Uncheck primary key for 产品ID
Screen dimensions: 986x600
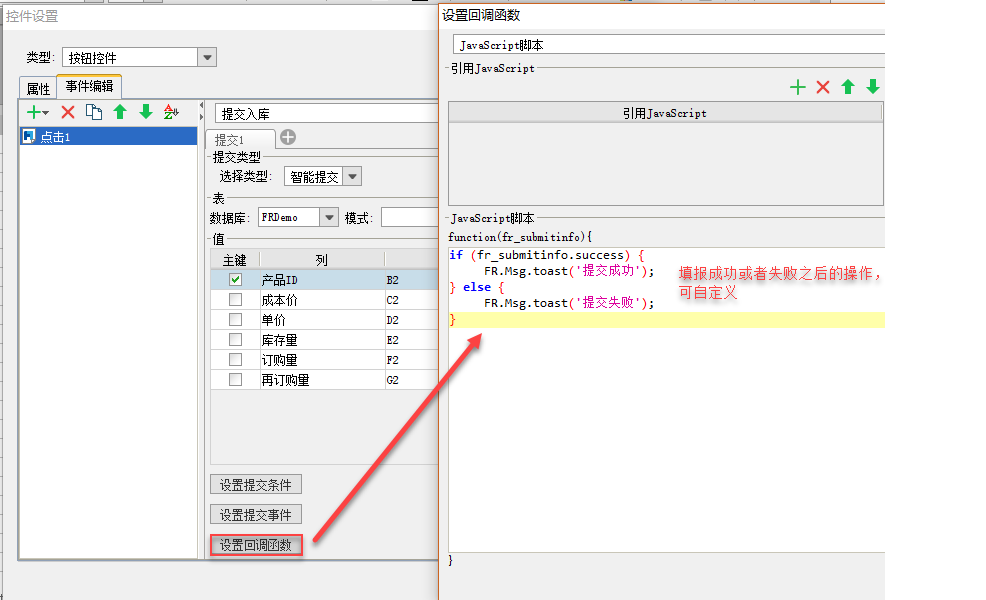(235, 279)
